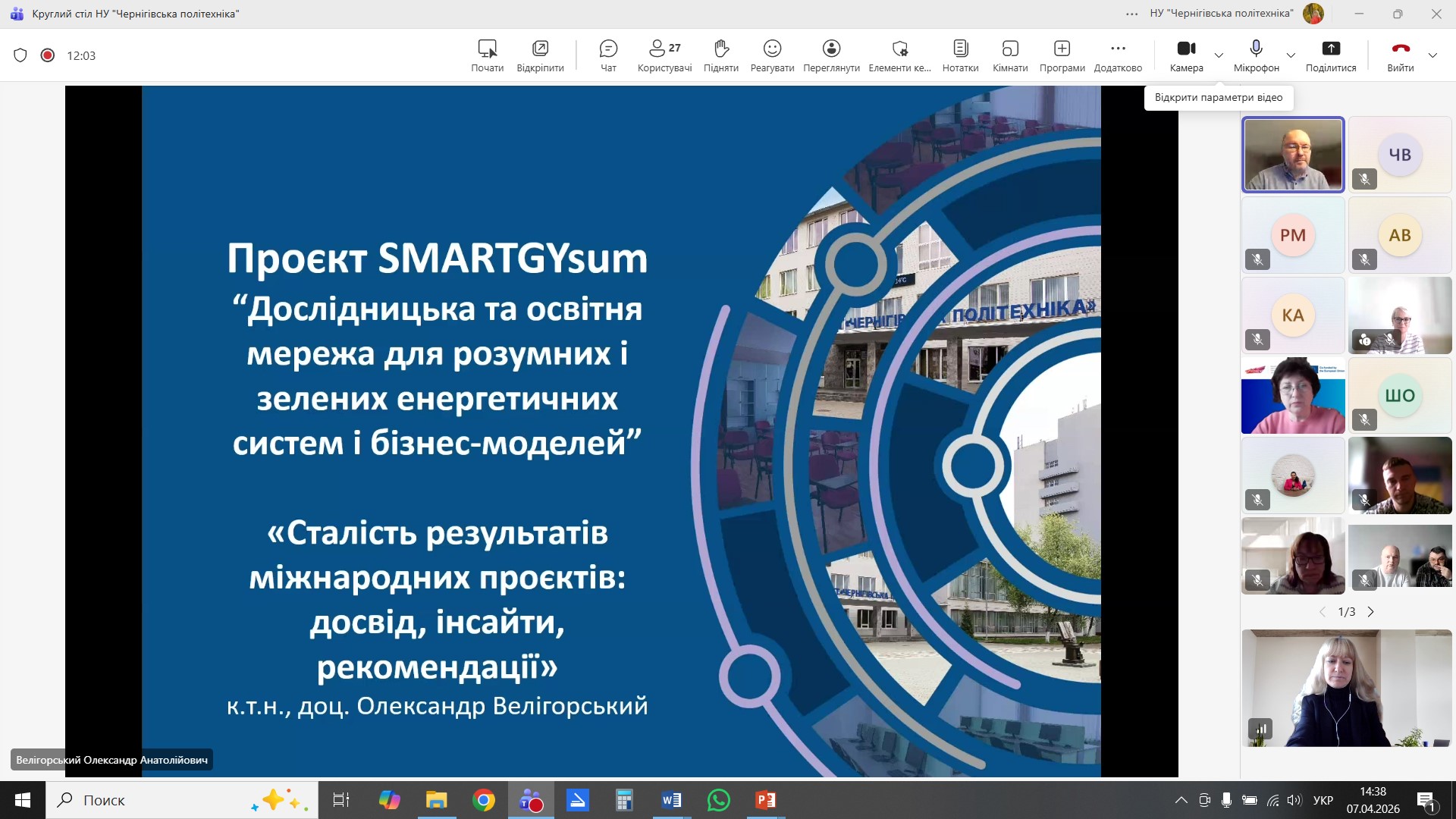
Task: Toggle the Camera on or off
Action: [1186, 55]
